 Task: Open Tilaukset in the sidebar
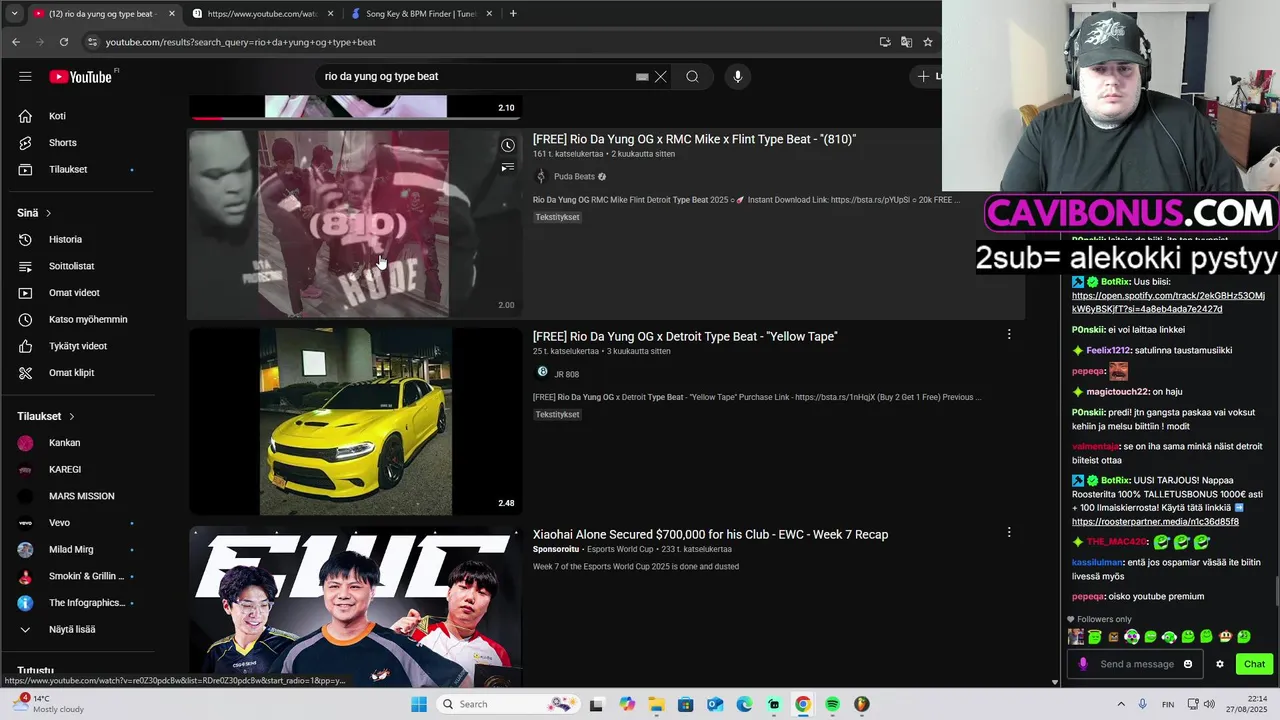[70, 169]
